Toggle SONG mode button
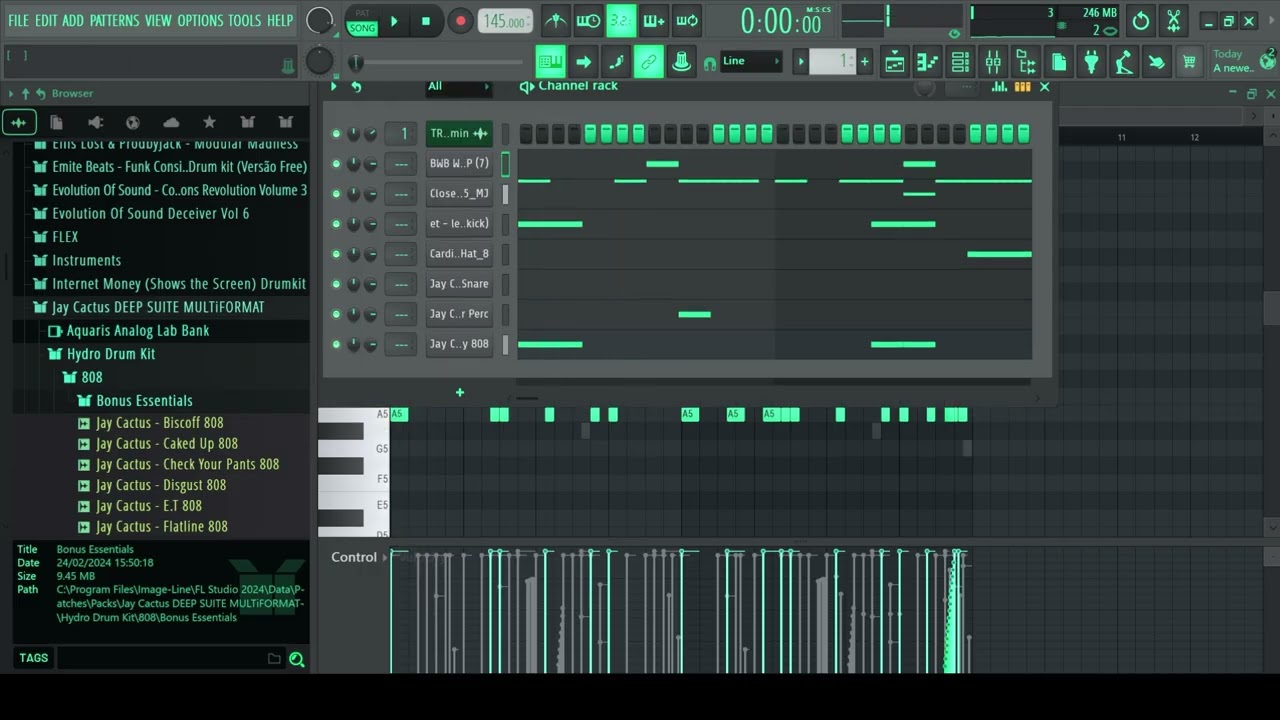 362,28
